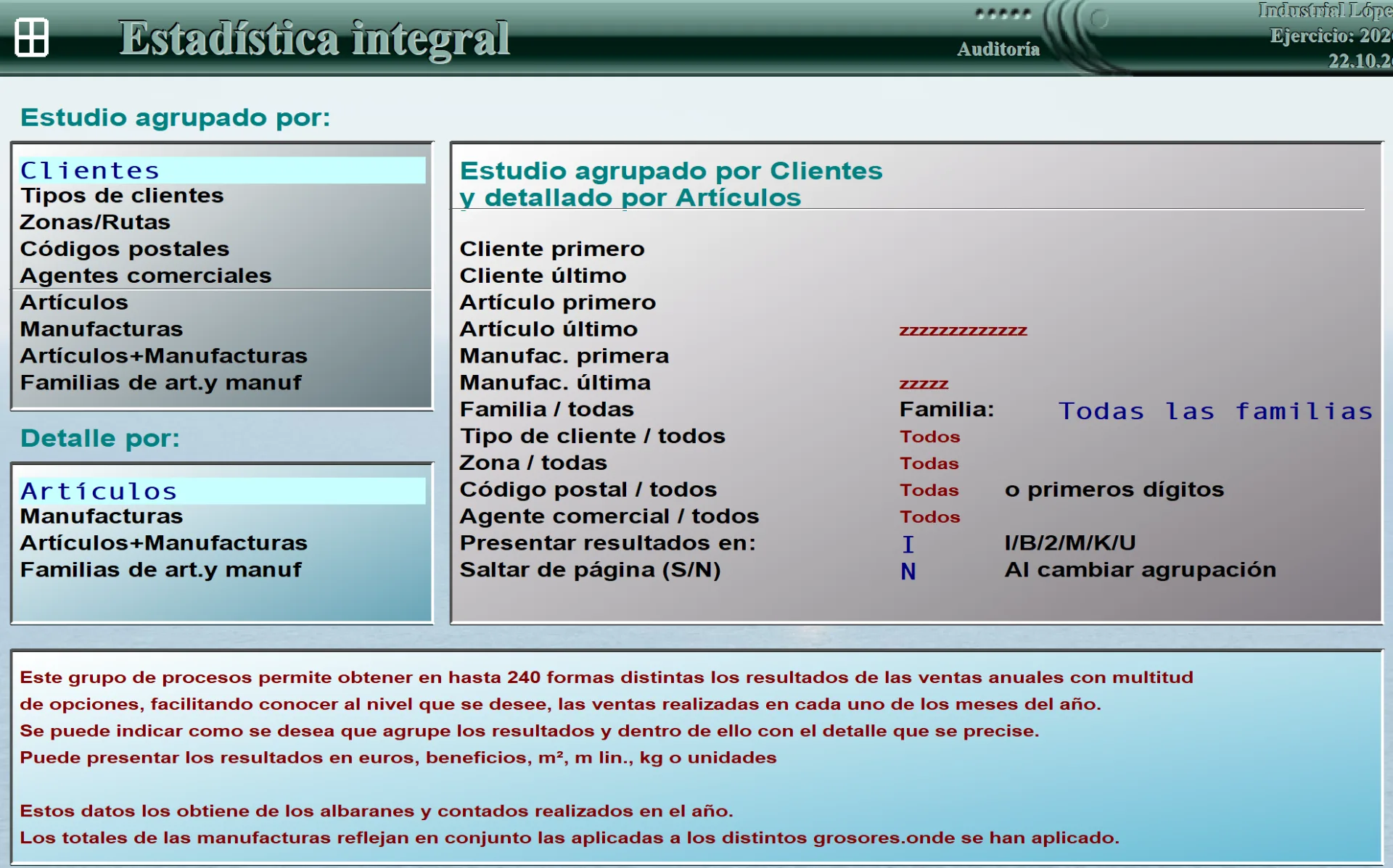Click the Zona Todas value
The width and height of the screenshot is (1393, 868).
(x=929, y=464)
